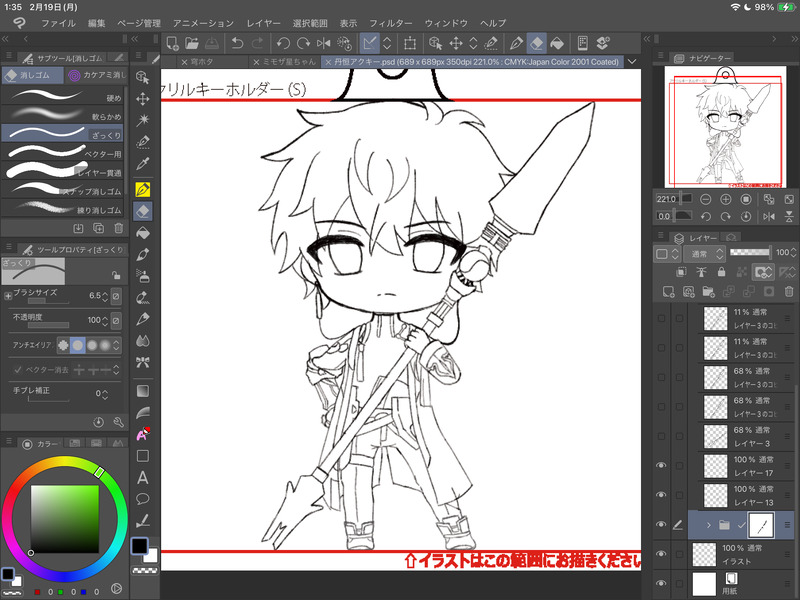Create a new layer folder
The width and height of the screenshot is (800, 600).
click(x=708, y=291)
